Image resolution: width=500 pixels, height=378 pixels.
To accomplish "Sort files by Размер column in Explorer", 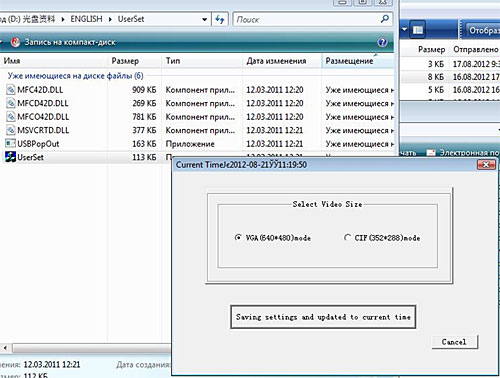I will point(135,61).
